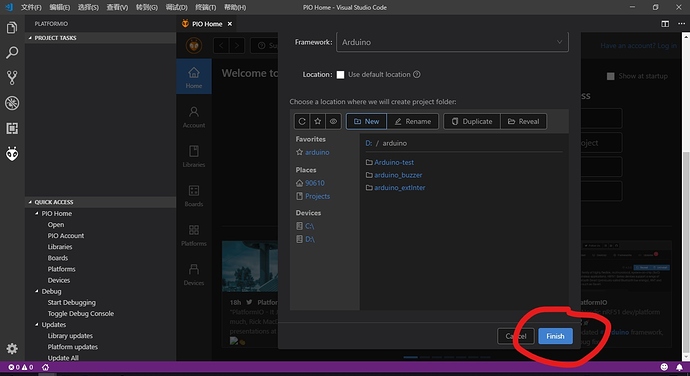Open the Libraries section in the PIO sidebar
Image resolution: width=690 pixels, height=376 pixels.
[194, 156]
